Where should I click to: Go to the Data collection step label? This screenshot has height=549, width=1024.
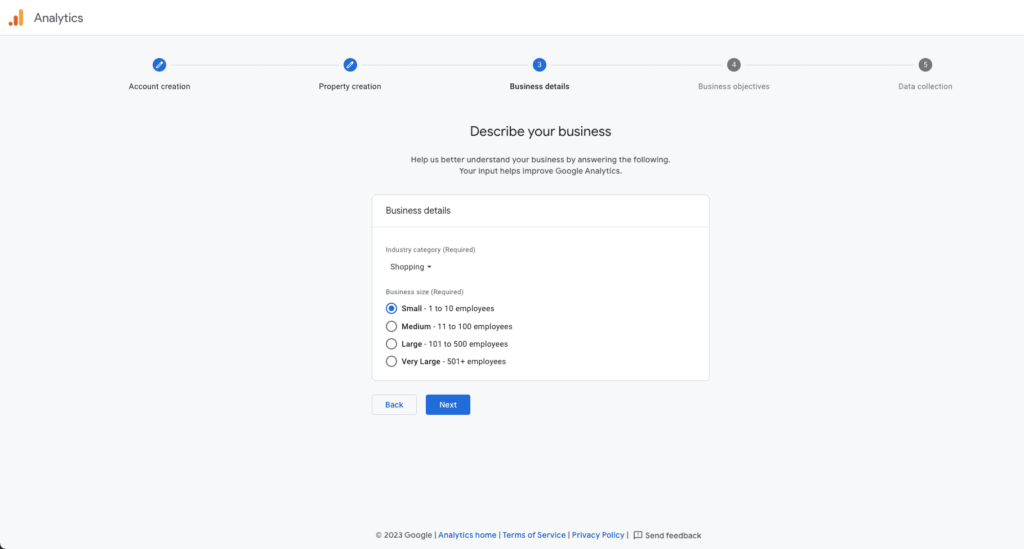coord(925,86)
